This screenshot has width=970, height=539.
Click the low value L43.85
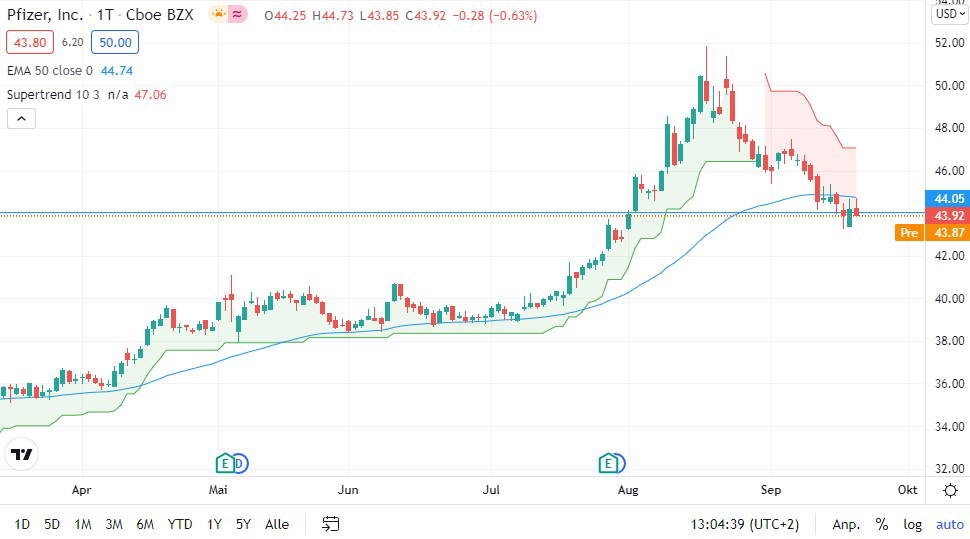tap(380, 15)
